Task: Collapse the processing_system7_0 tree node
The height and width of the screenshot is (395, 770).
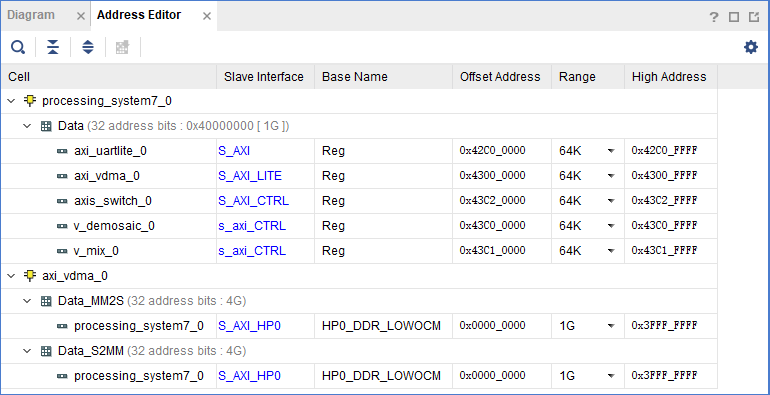Action: tap(11, 101)
